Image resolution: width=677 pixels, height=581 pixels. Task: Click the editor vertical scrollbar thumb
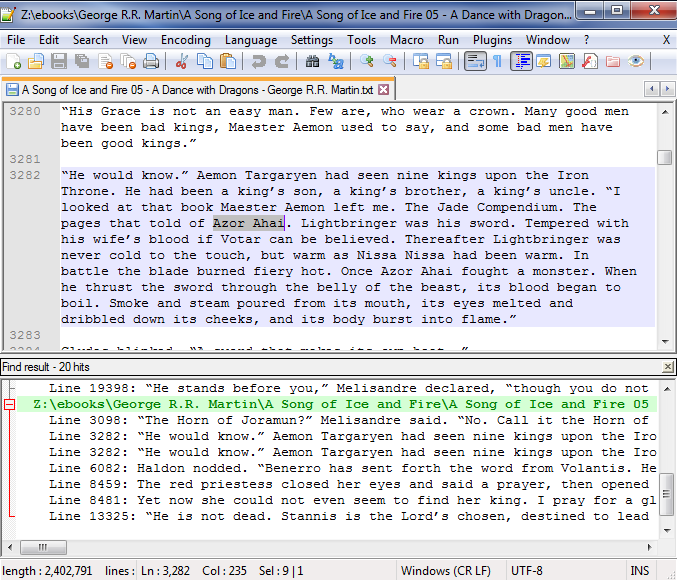pyautogui.click(x=665, y=157)
